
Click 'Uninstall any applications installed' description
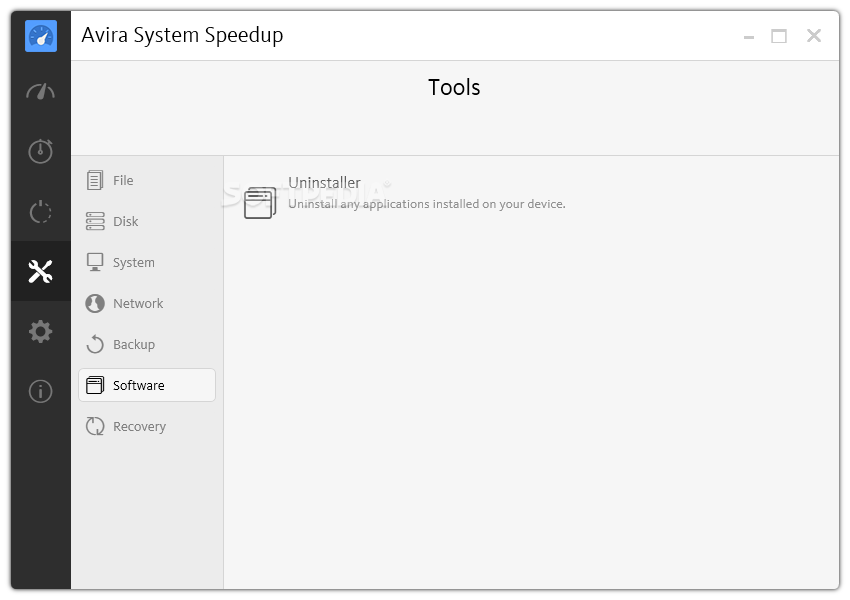[427, 204]
